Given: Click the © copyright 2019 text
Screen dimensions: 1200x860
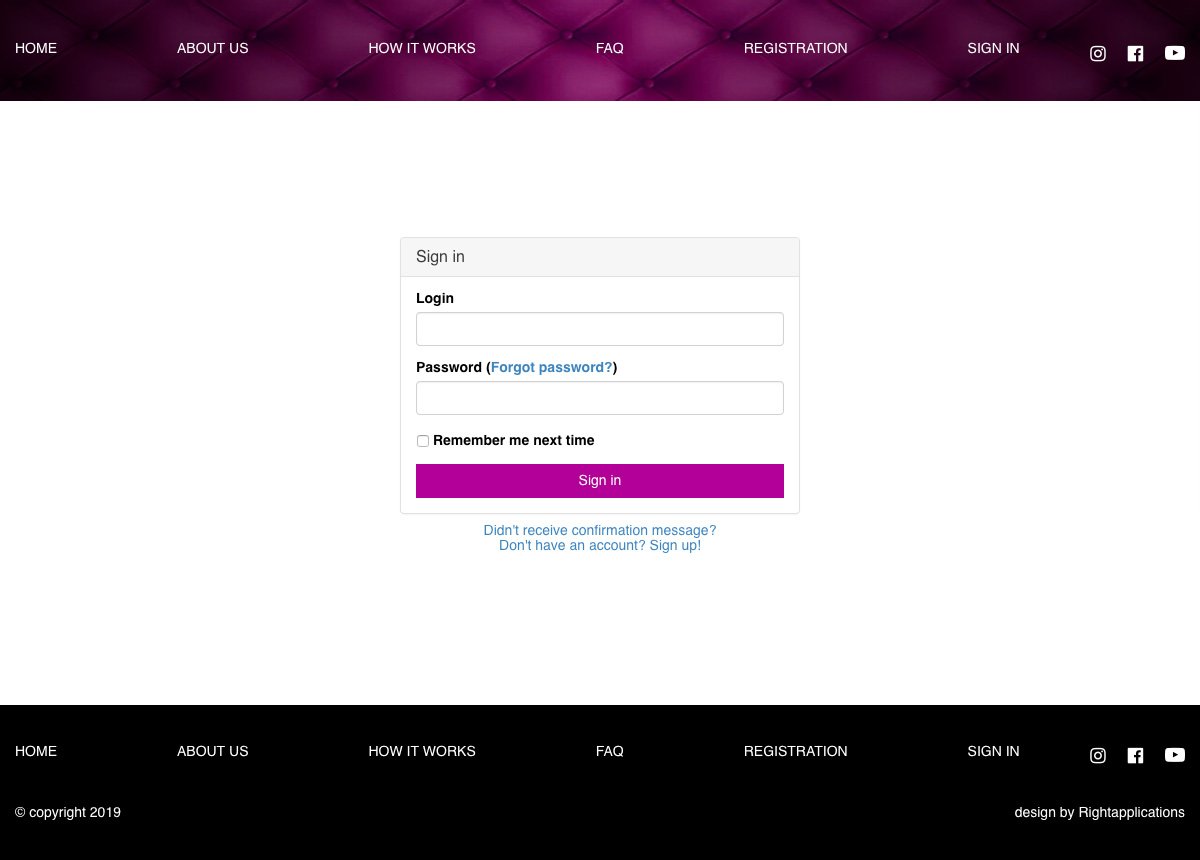Looking at the screenshot, I should click(68, 812).
